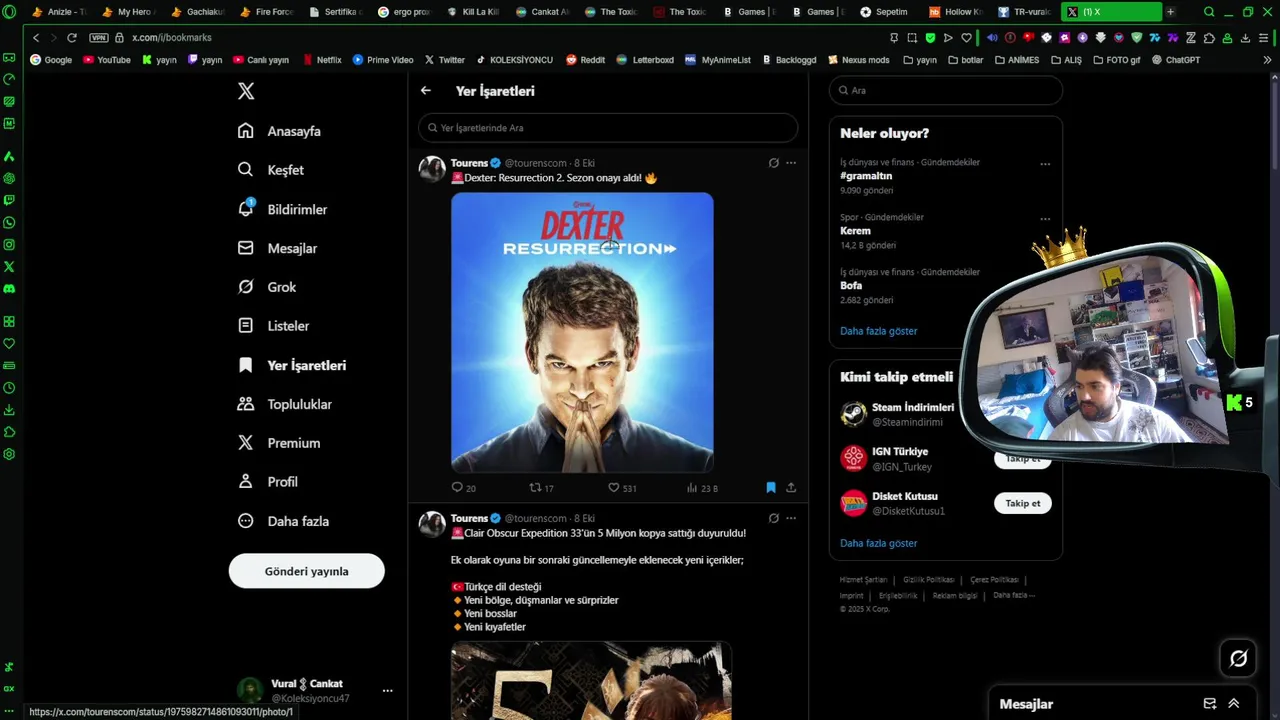
Task: Open WhatsApp in Opera sidebar
Action: click(x=9, y=222)
